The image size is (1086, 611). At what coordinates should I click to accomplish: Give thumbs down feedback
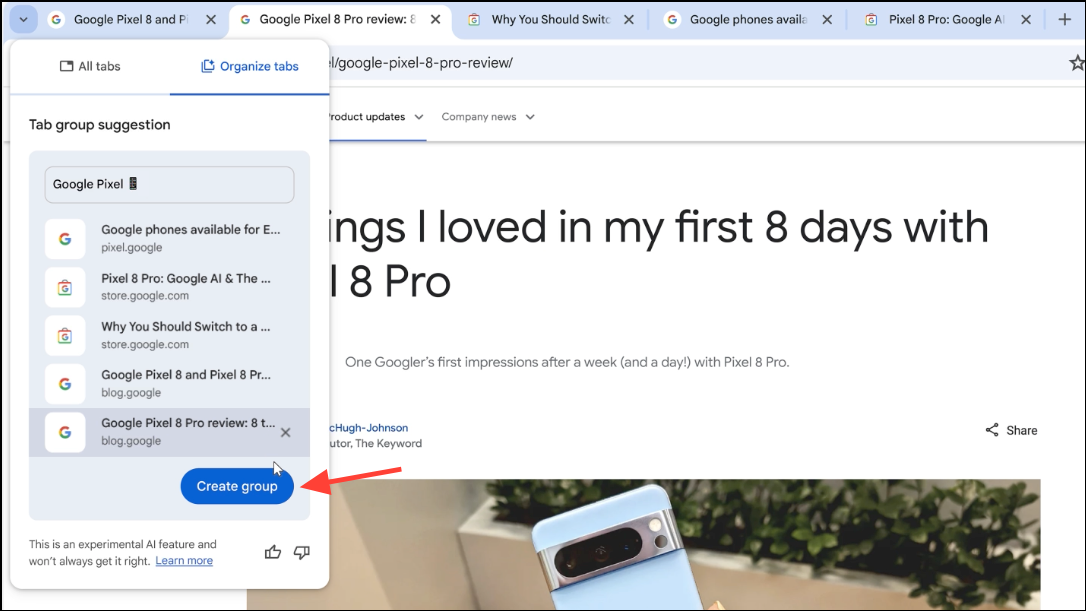click(301, 552)
